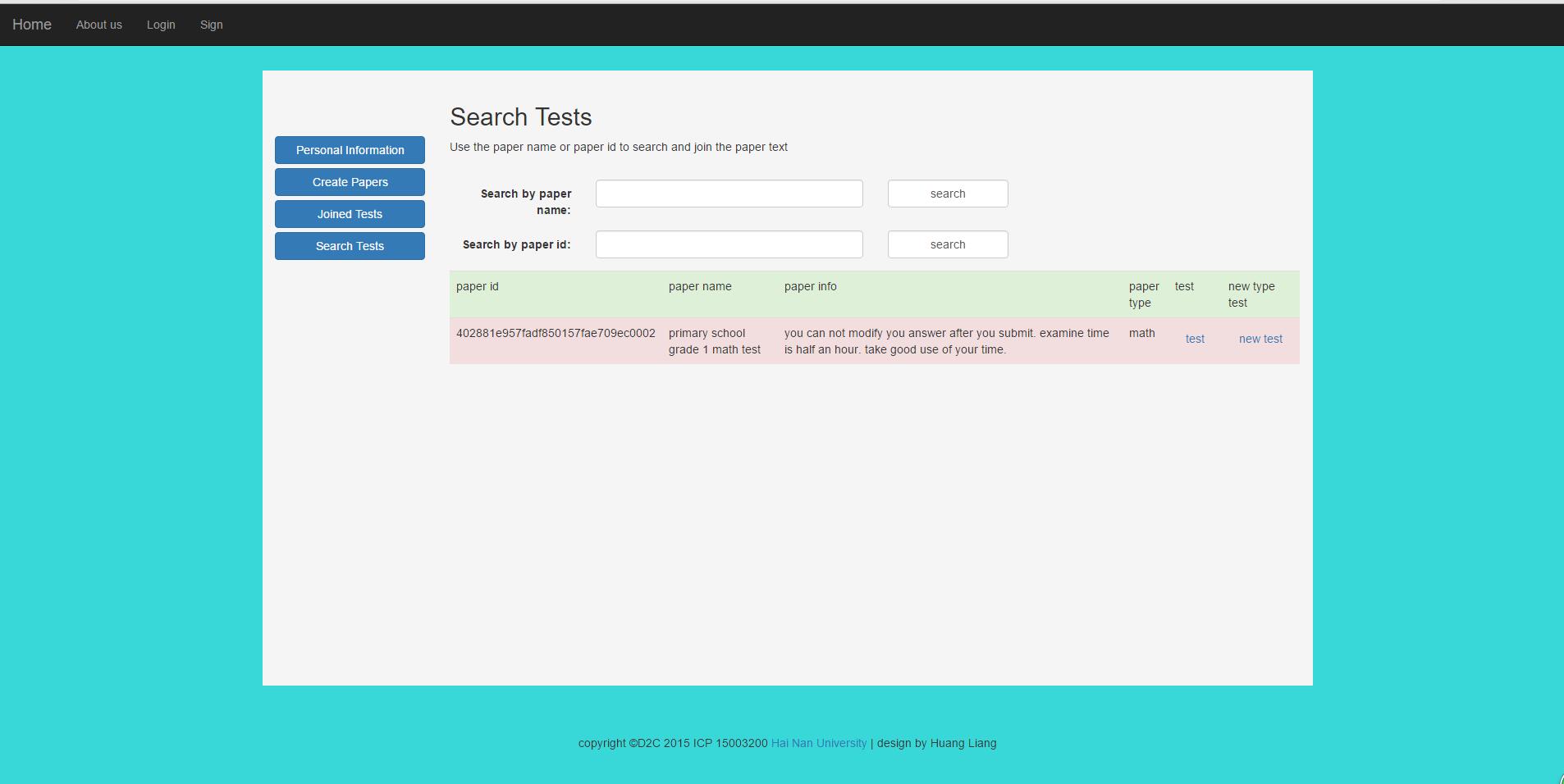Image resolution: width=1564 pixels, height=784 pixels.
Task: Open the new test link
Action: [1260, 339]
